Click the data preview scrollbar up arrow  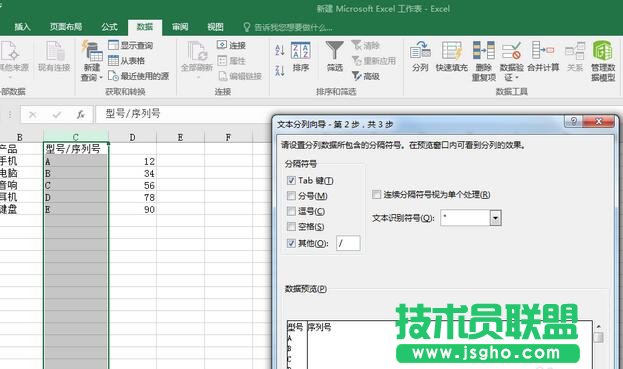(598, 326)
